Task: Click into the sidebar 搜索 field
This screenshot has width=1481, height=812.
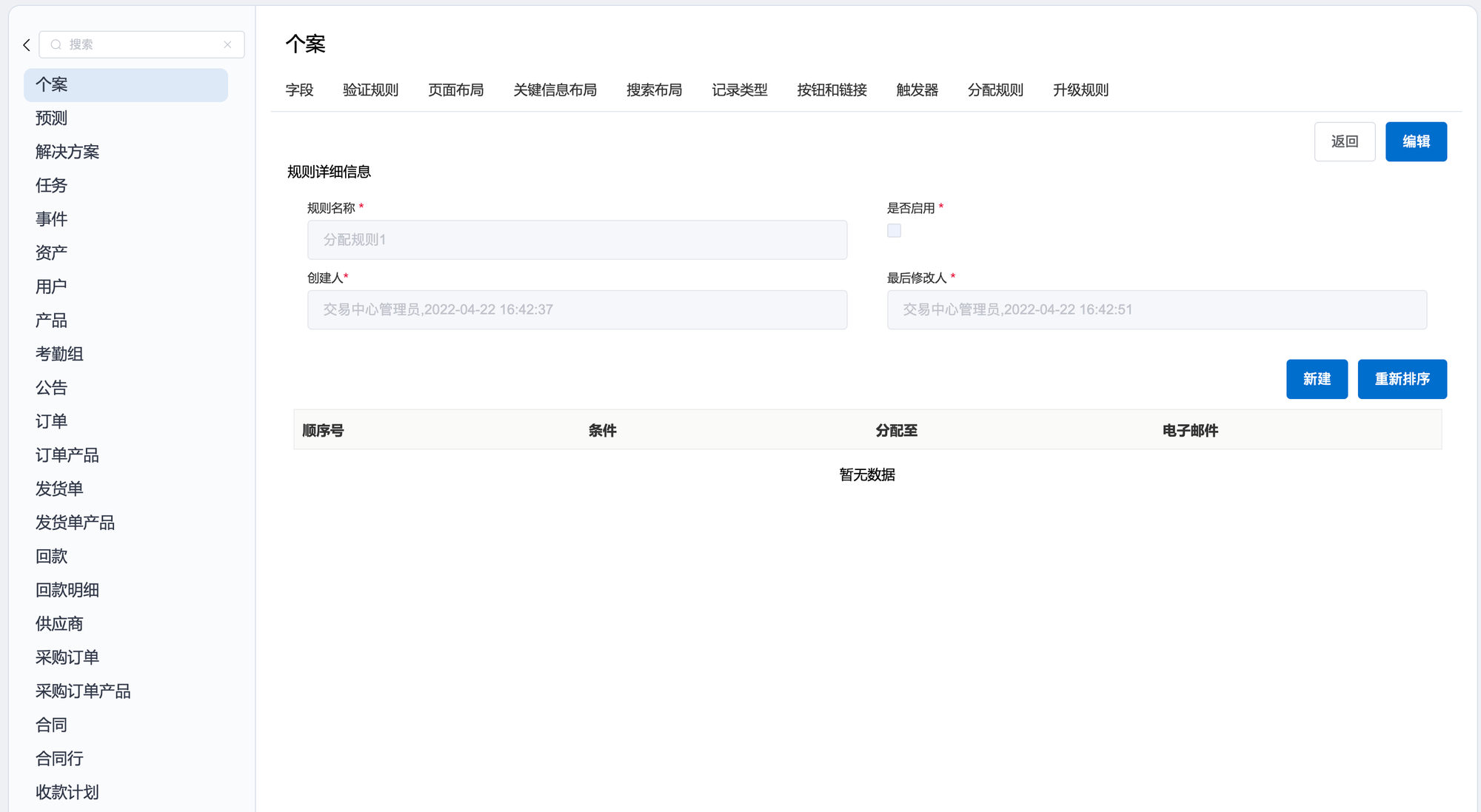Action: coord(141,45)
